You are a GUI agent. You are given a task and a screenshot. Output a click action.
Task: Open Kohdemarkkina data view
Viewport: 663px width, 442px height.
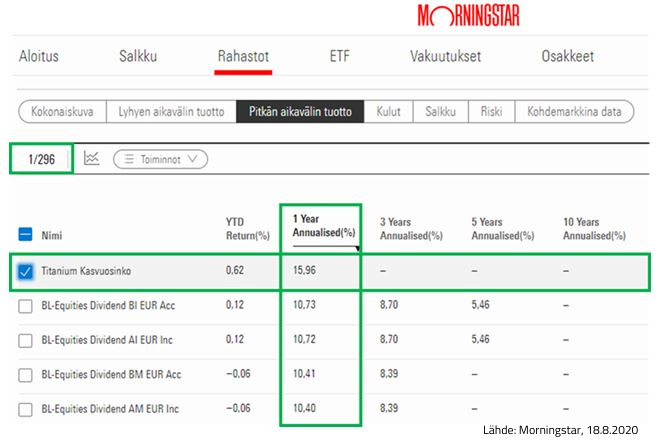click(574, 112)
